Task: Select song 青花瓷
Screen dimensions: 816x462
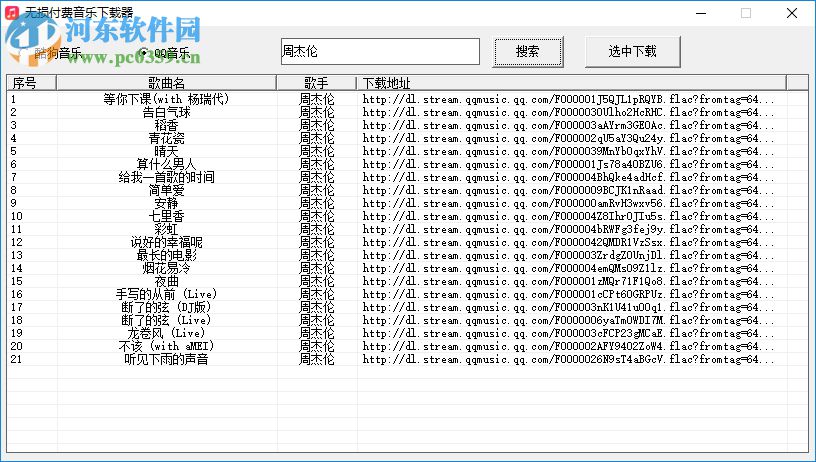Action: (166, 138)
